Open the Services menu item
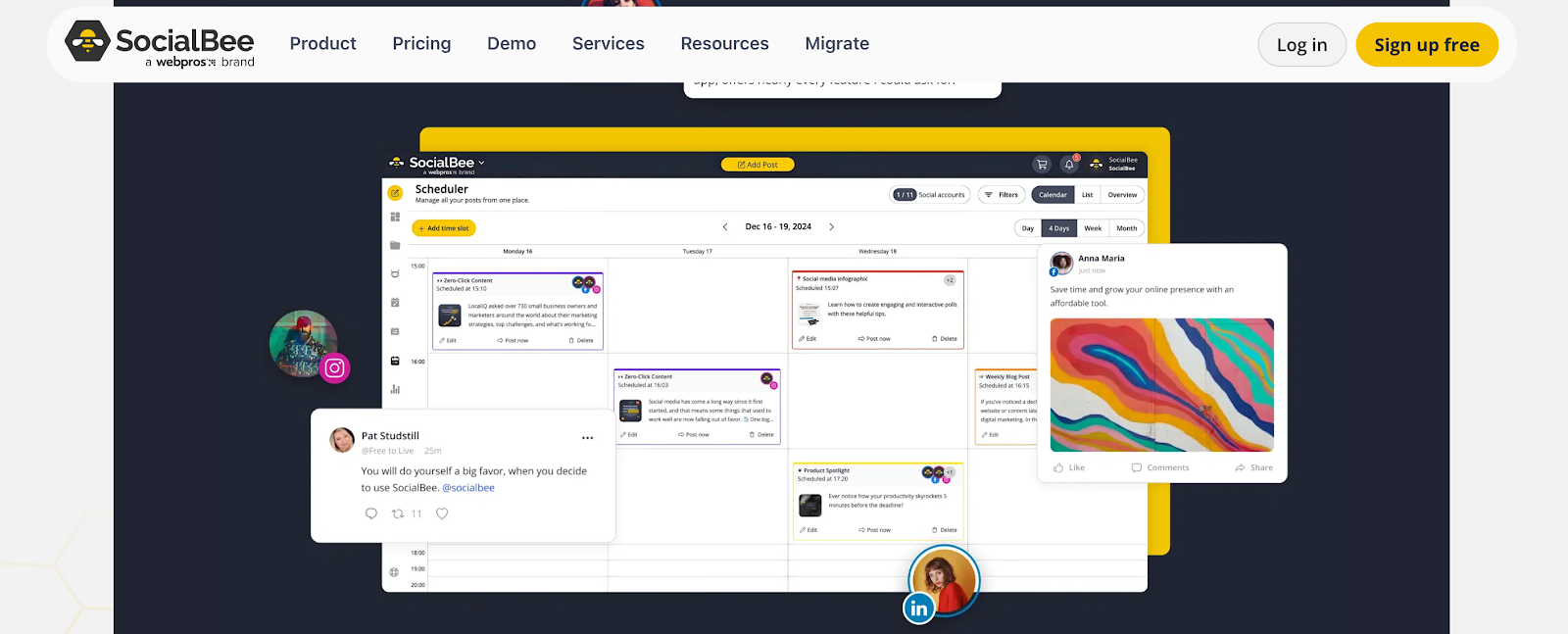 [609, 44]
